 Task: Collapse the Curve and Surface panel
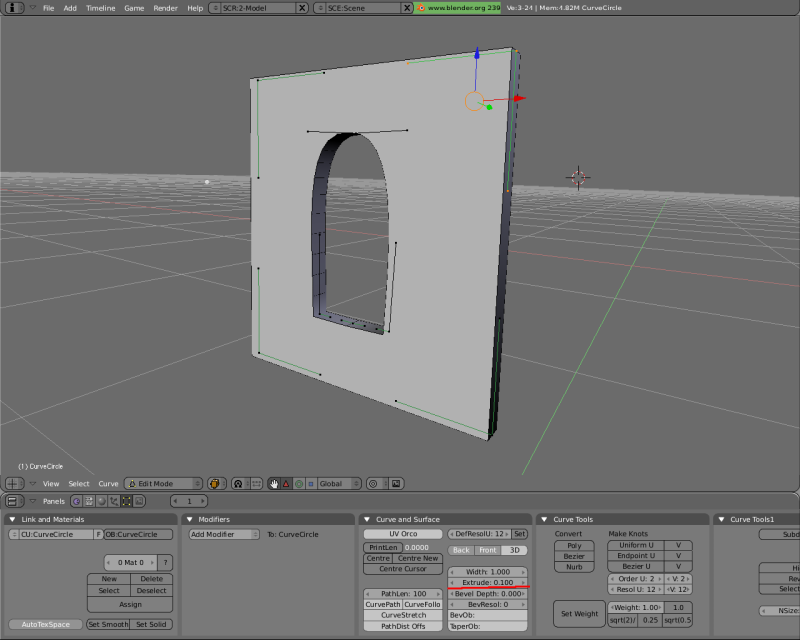[x=367, y=519]
